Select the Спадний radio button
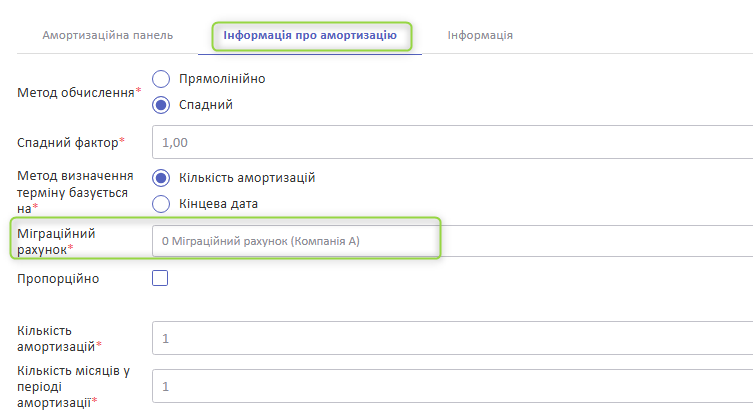This screenshot has height=414, width=753. click(161, 105)
